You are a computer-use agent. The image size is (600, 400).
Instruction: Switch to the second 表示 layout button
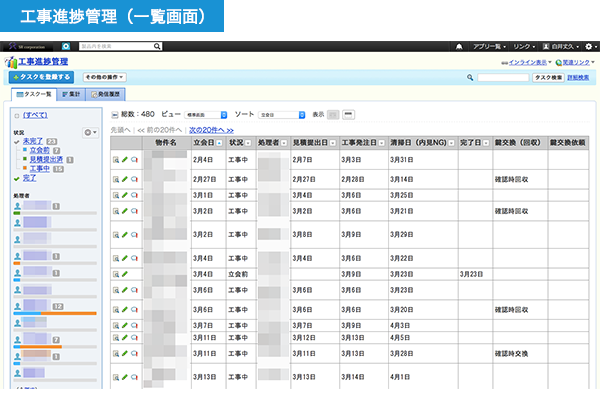pos(348,114)
